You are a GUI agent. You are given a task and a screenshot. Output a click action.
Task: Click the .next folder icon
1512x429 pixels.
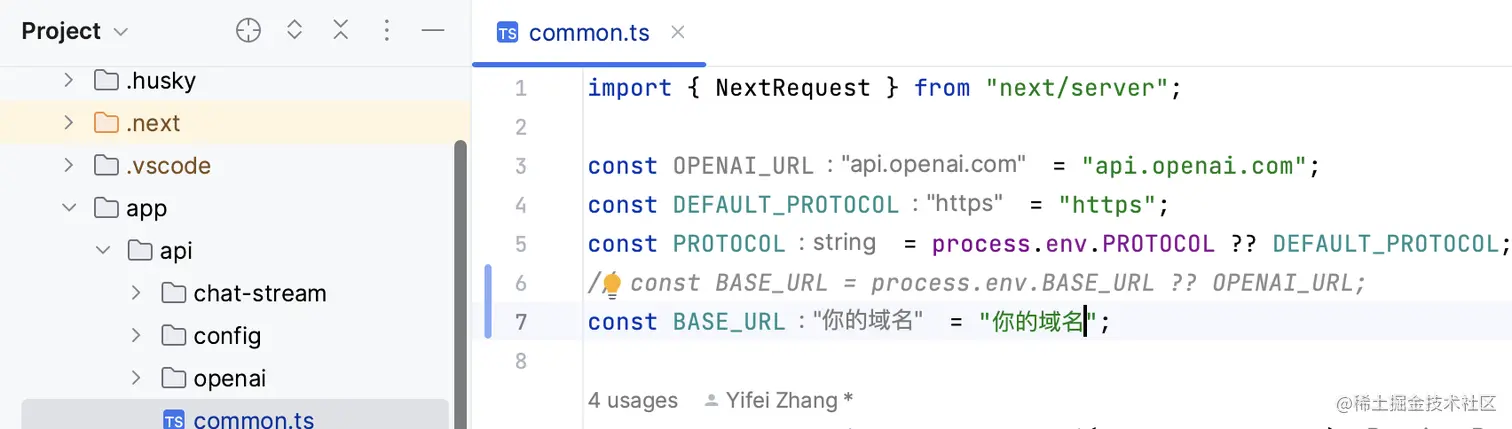(106, 123)
